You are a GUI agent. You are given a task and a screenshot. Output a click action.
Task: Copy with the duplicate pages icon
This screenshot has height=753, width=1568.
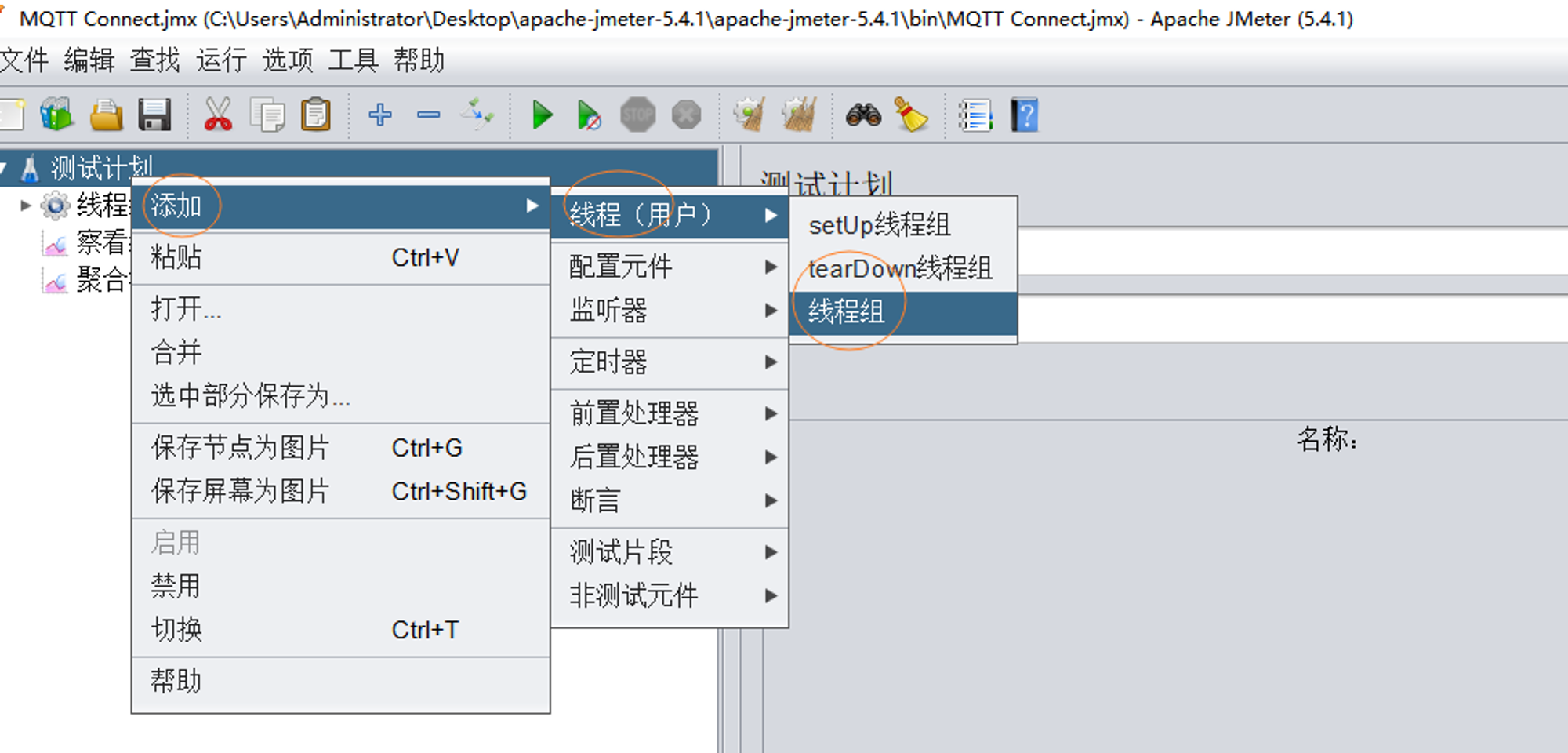(x=267, y=115)
